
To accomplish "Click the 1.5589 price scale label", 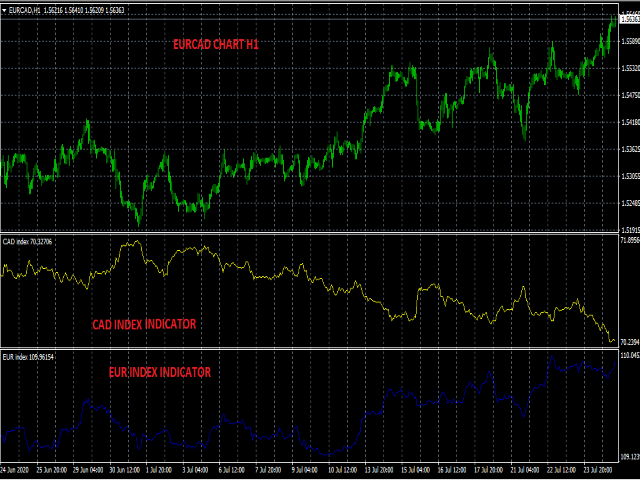I will coord(631,41).
